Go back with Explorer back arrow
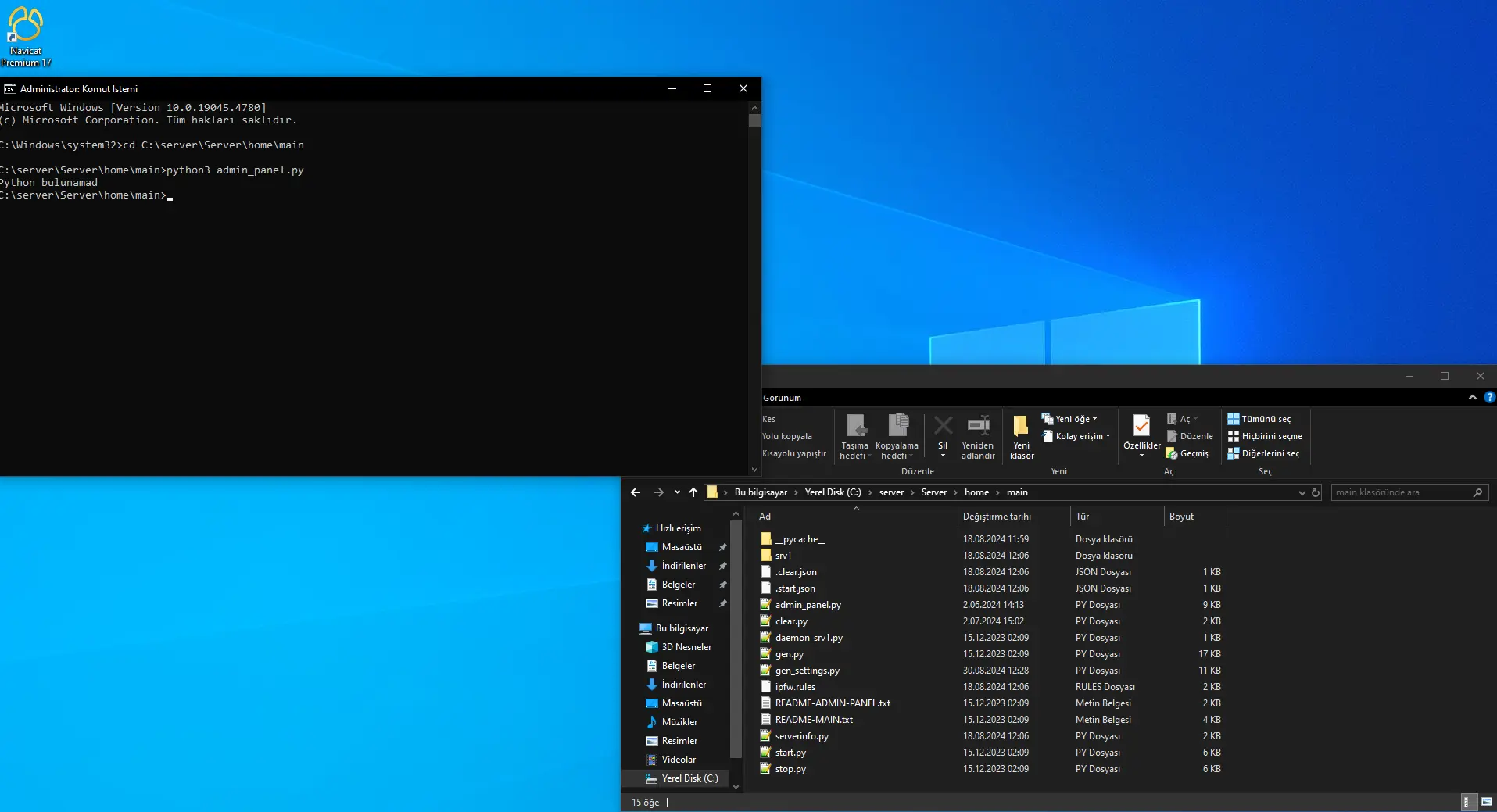1497x812 pixels. (x=636, y=492)
